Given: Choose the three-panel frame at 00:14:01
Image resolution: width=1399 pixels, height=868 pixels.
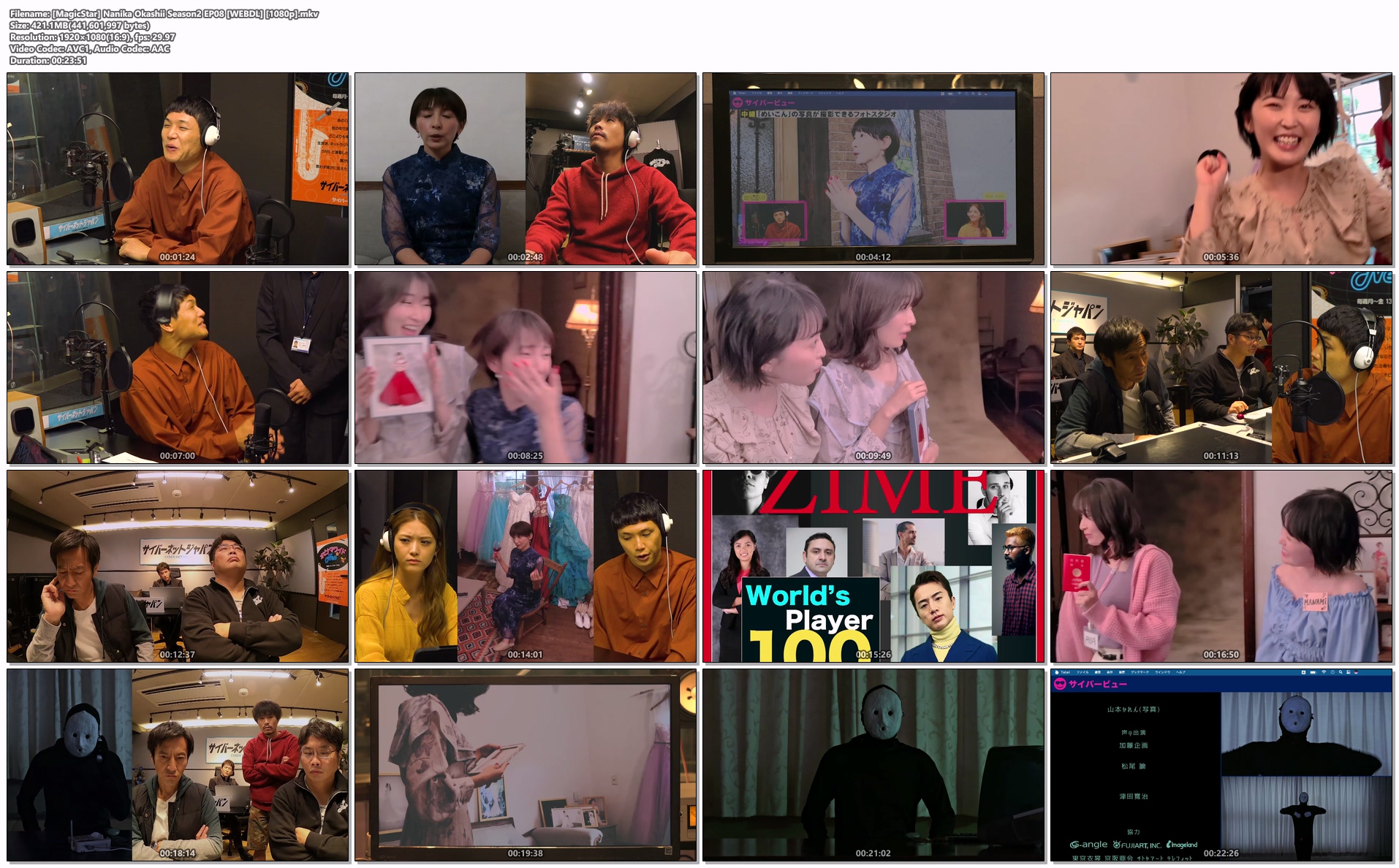Looking at the screenshot, I should (526, 566).
